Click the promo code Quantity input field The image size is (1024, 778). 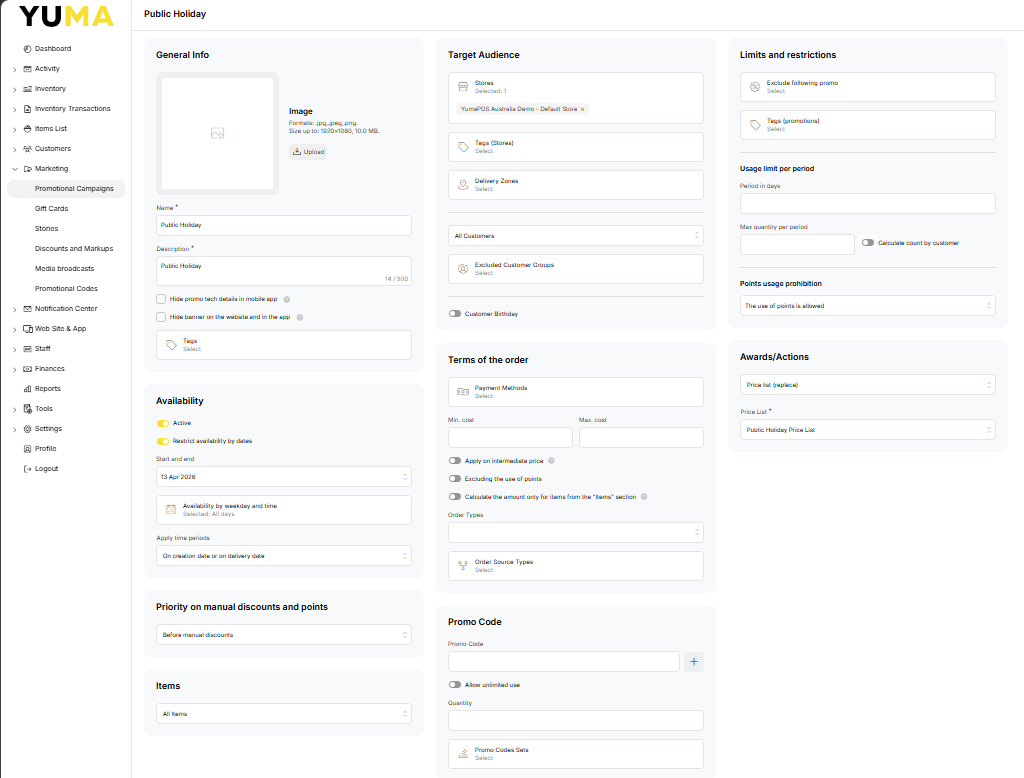575,721
